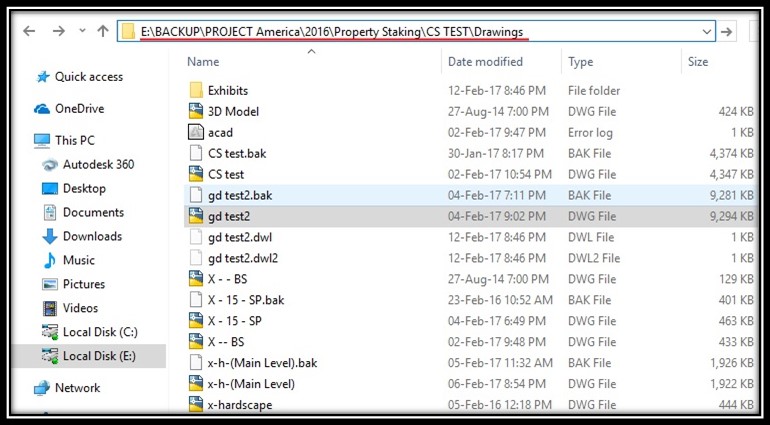The image size is (770, 425).
Task: Select the gd test2.dwl file name
Action: [240, 237]
